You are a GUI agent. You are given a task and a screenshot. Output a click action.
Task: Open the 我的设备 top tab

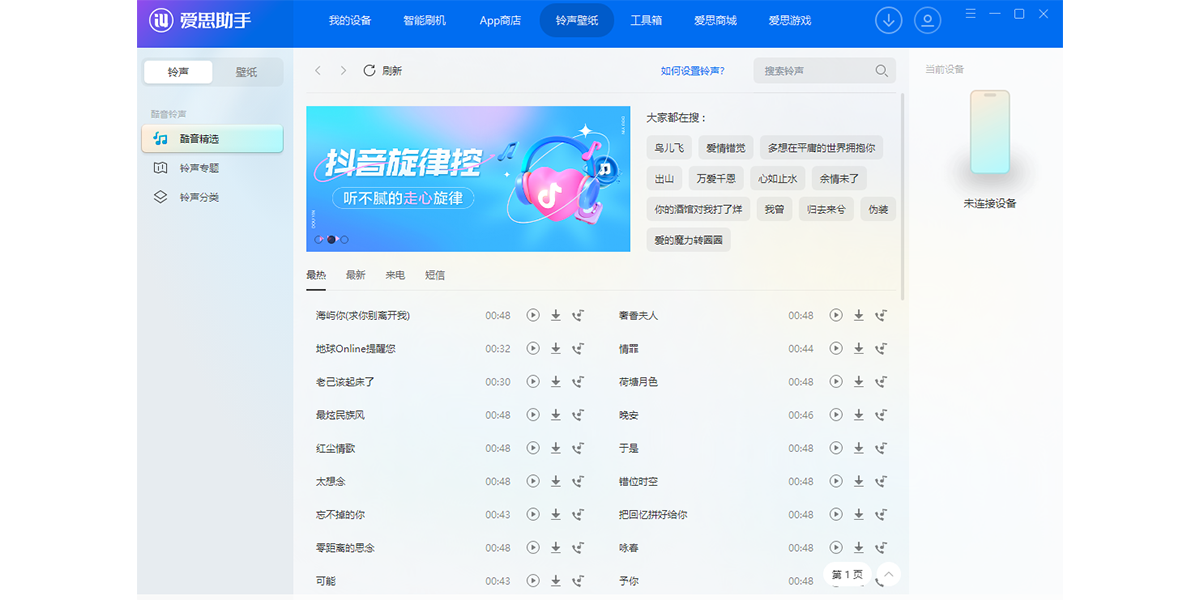pos(350,20)
